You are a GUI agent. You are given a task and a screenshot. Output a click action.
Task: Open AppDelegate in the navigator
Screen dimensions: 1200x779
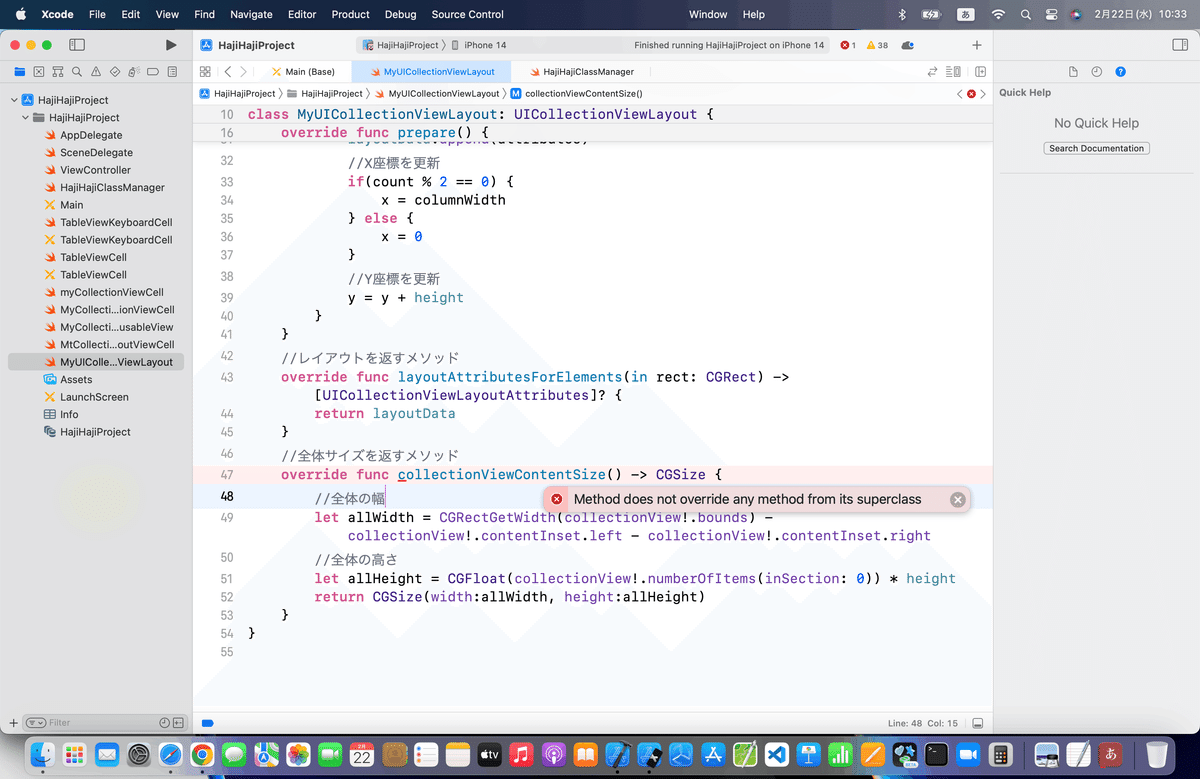(91, 135)
